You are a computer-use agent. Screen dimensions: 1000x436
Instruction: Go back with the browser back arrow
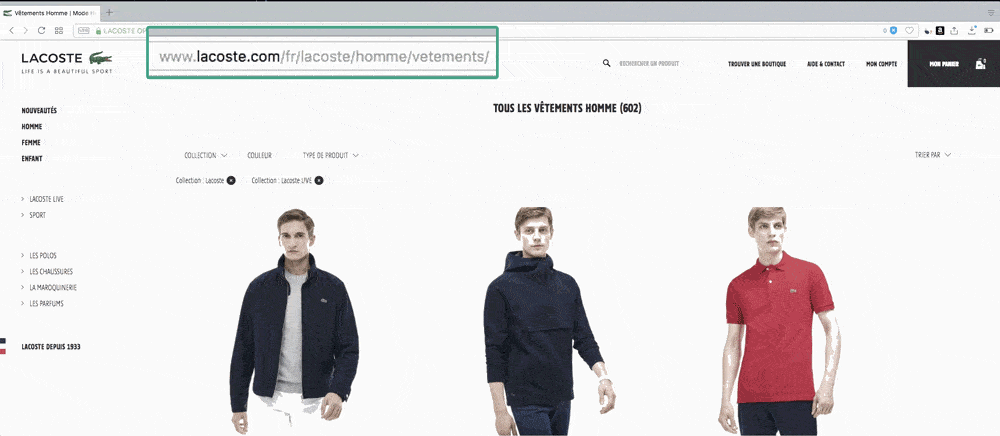click(11, 30)
